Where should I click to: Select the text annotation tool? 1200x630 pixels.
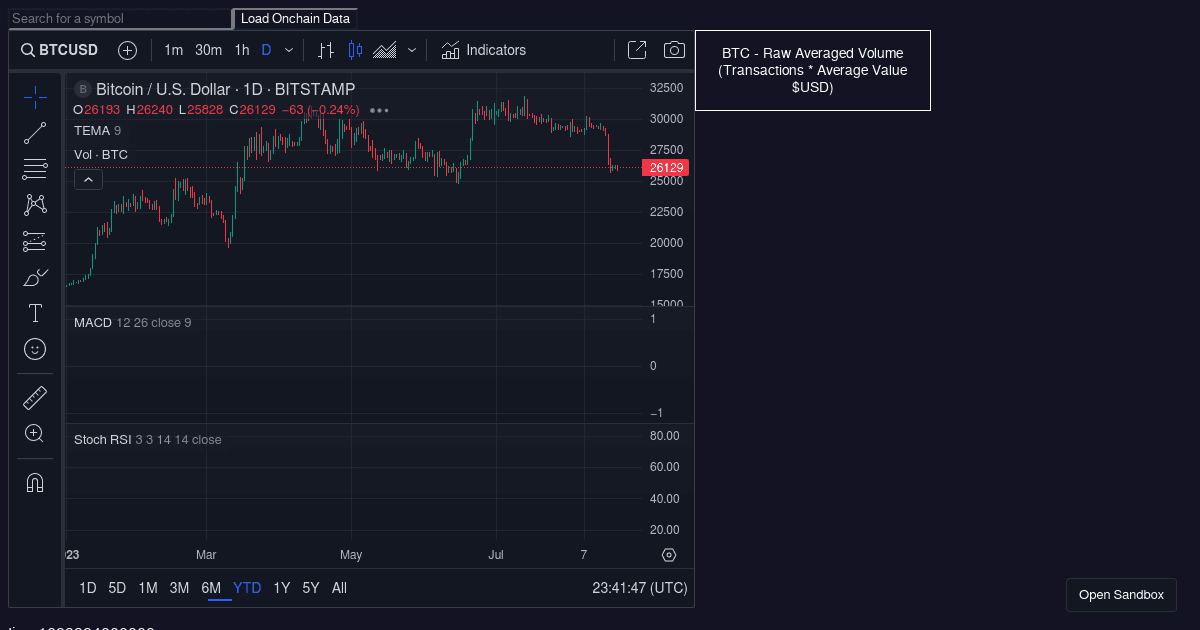(x=35, y=313)
